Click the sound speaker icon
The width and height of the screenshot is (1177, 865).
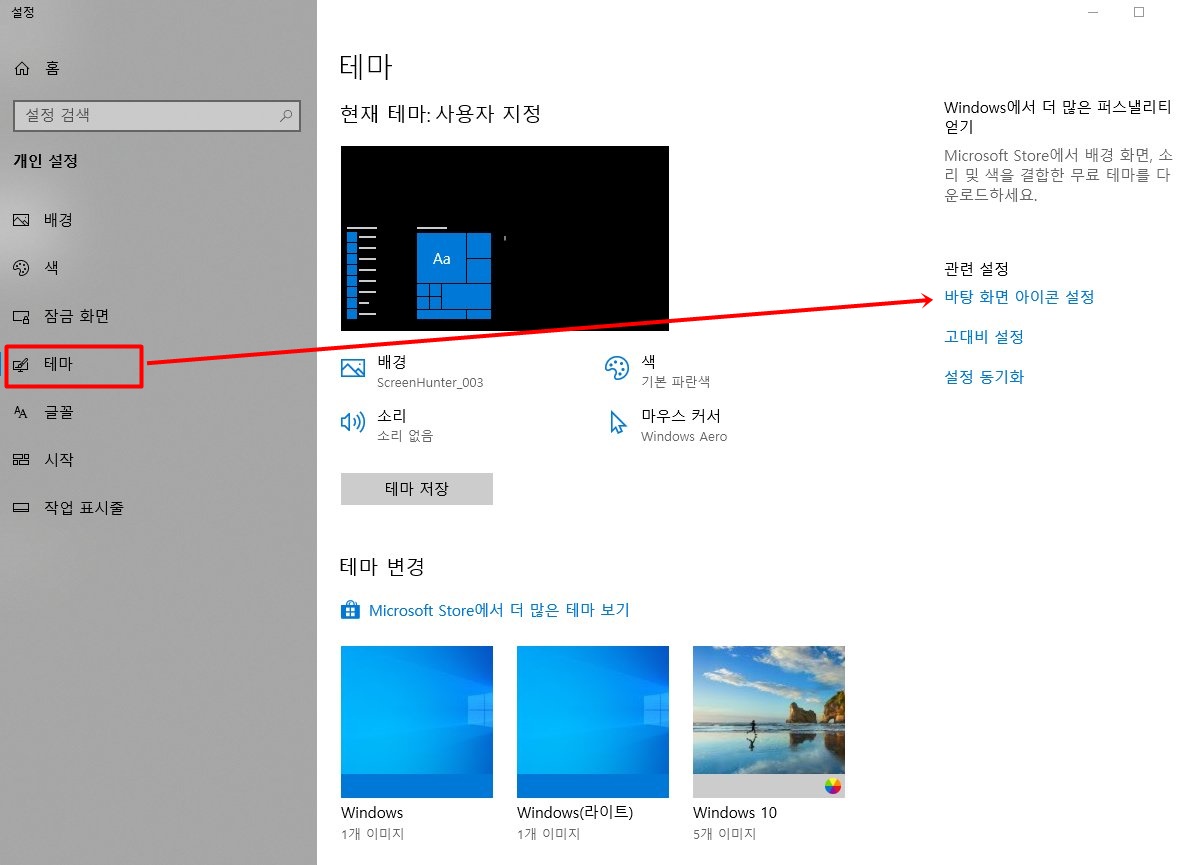(353, 422)
